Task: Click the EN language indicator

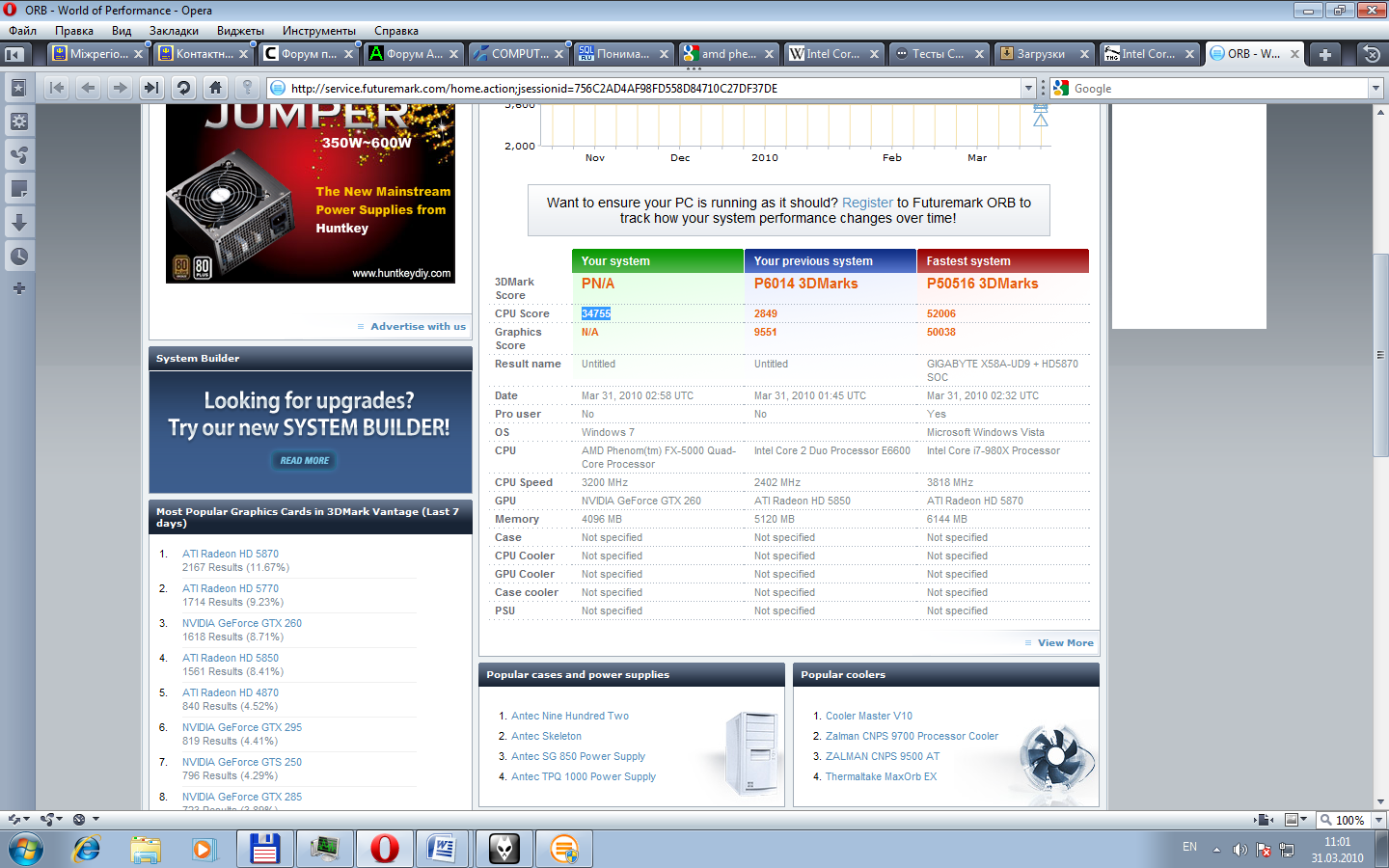Action: 1189,847
